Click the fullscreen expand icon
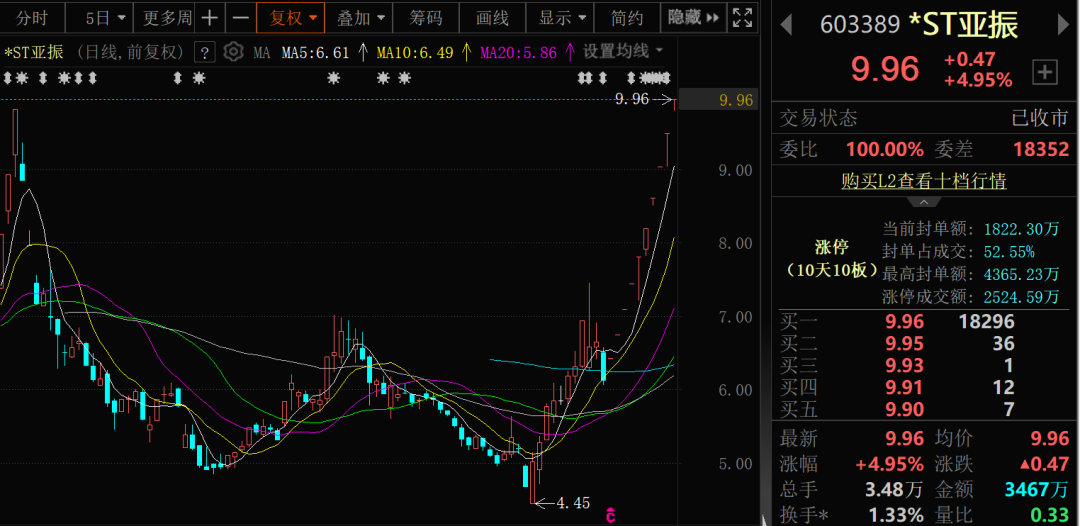1080x526 pixels. [x=742, y=17]
